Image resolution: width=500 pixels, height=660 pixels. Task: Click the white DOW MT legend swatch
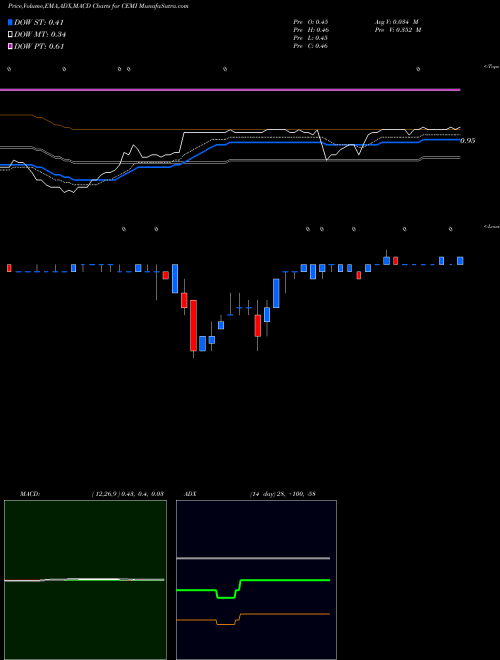(x=10, y=35)
